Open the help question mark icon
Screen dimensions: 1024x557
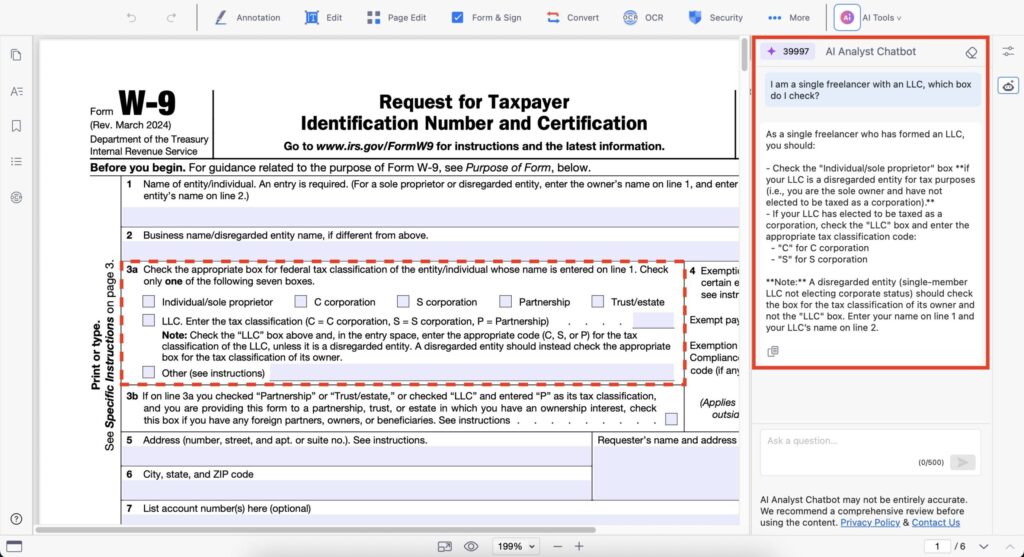coord(16,518)
